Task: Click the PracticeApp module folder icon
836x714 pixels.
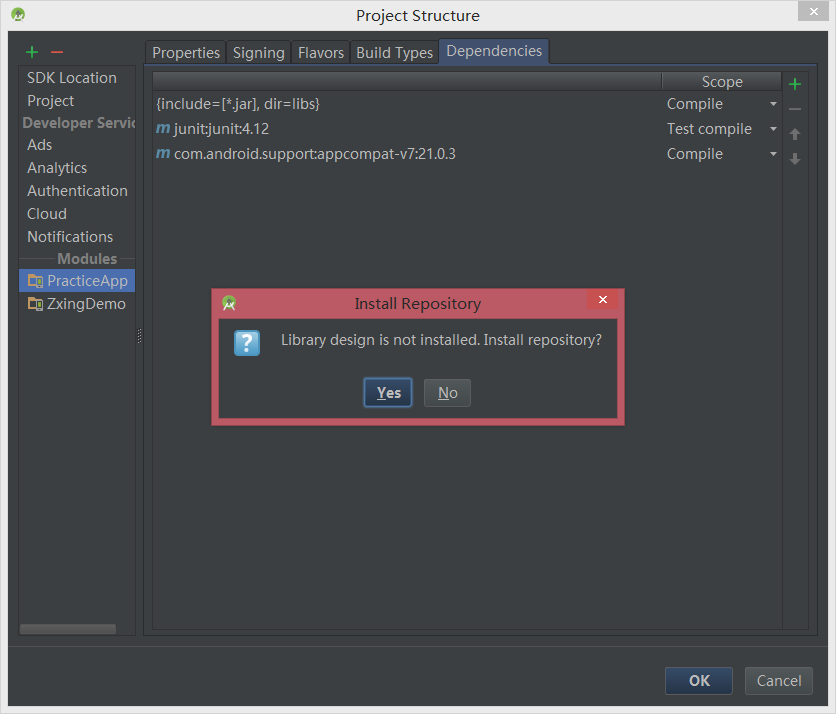Action: pos(35,280)
